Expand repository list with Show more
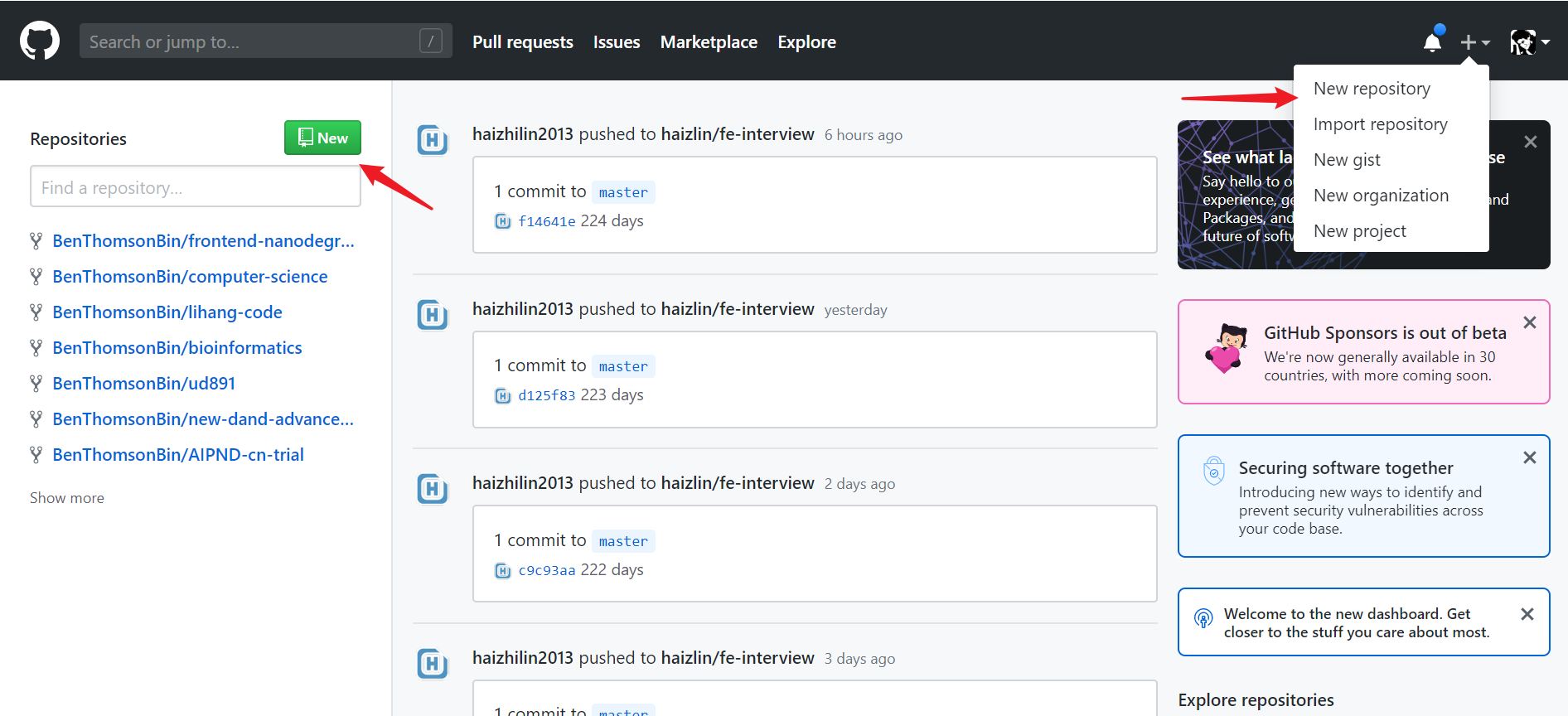The width and height of the screenshot is (1568, 716). (67, 498)
